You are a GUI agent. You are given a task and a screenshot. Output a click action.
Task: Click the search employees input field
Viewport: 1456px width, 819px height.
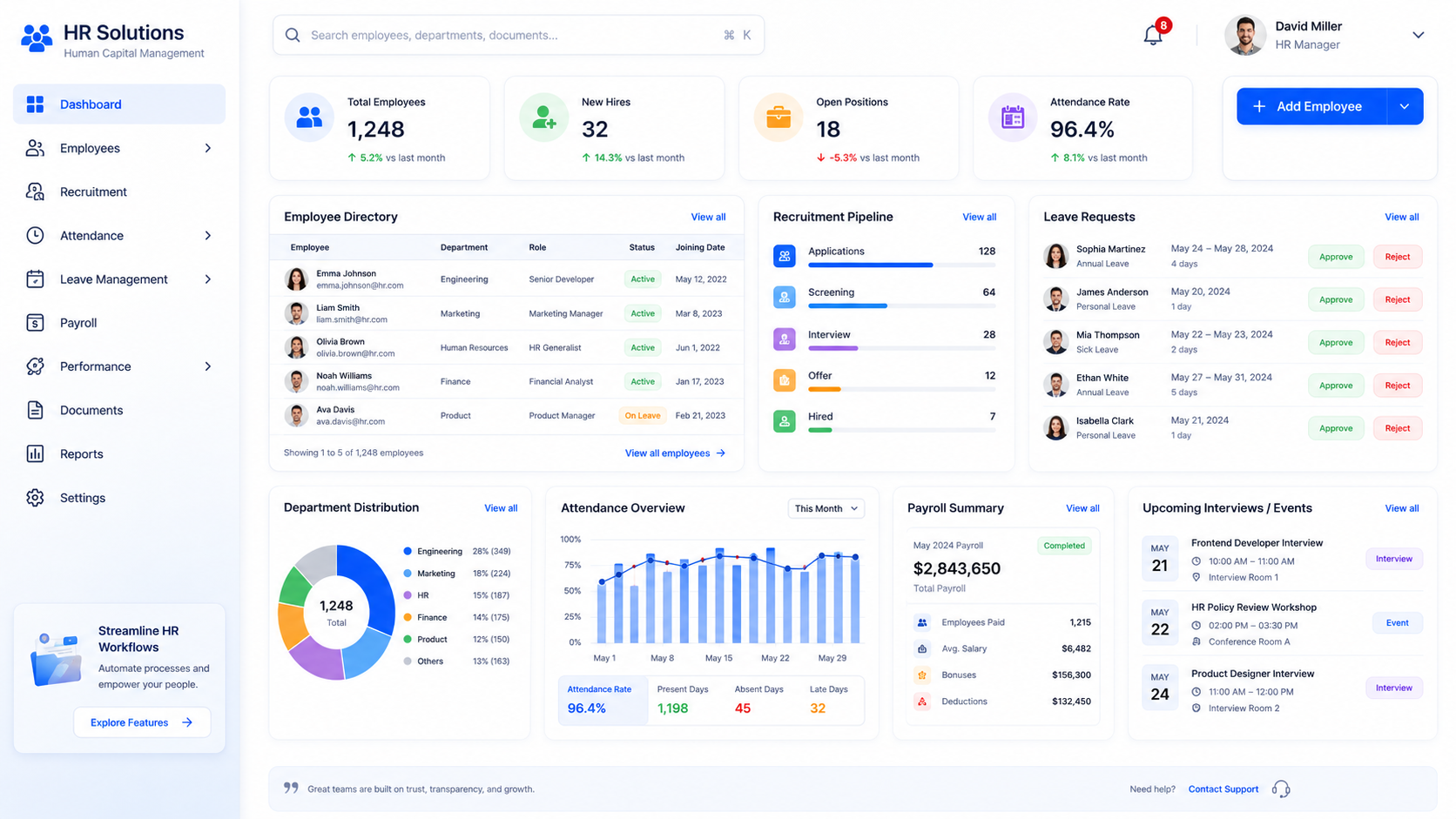518,35
